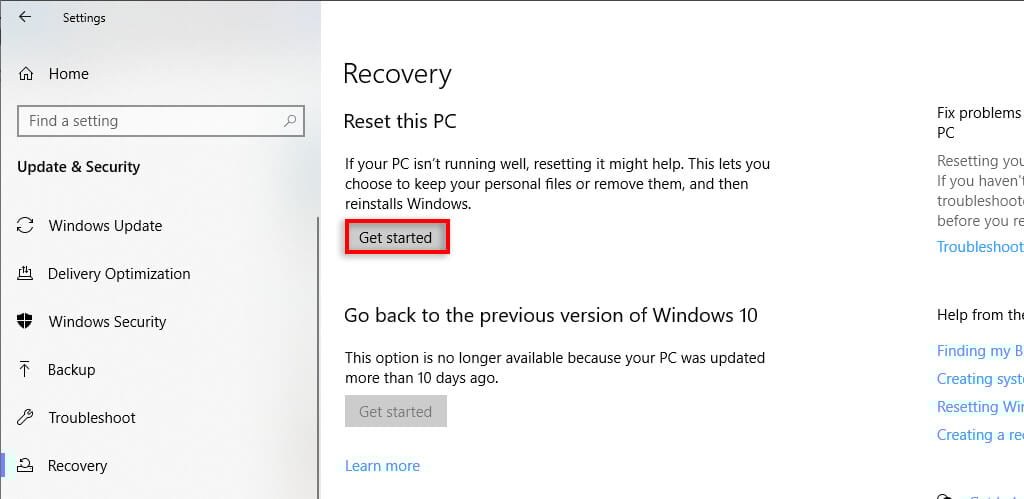
Task: Open the Resetting Win… help link
Action: click(980, 407)
